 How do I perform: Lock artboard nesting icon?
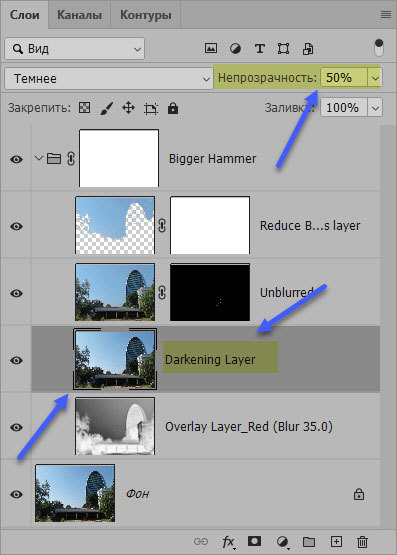tap(151, 108)
